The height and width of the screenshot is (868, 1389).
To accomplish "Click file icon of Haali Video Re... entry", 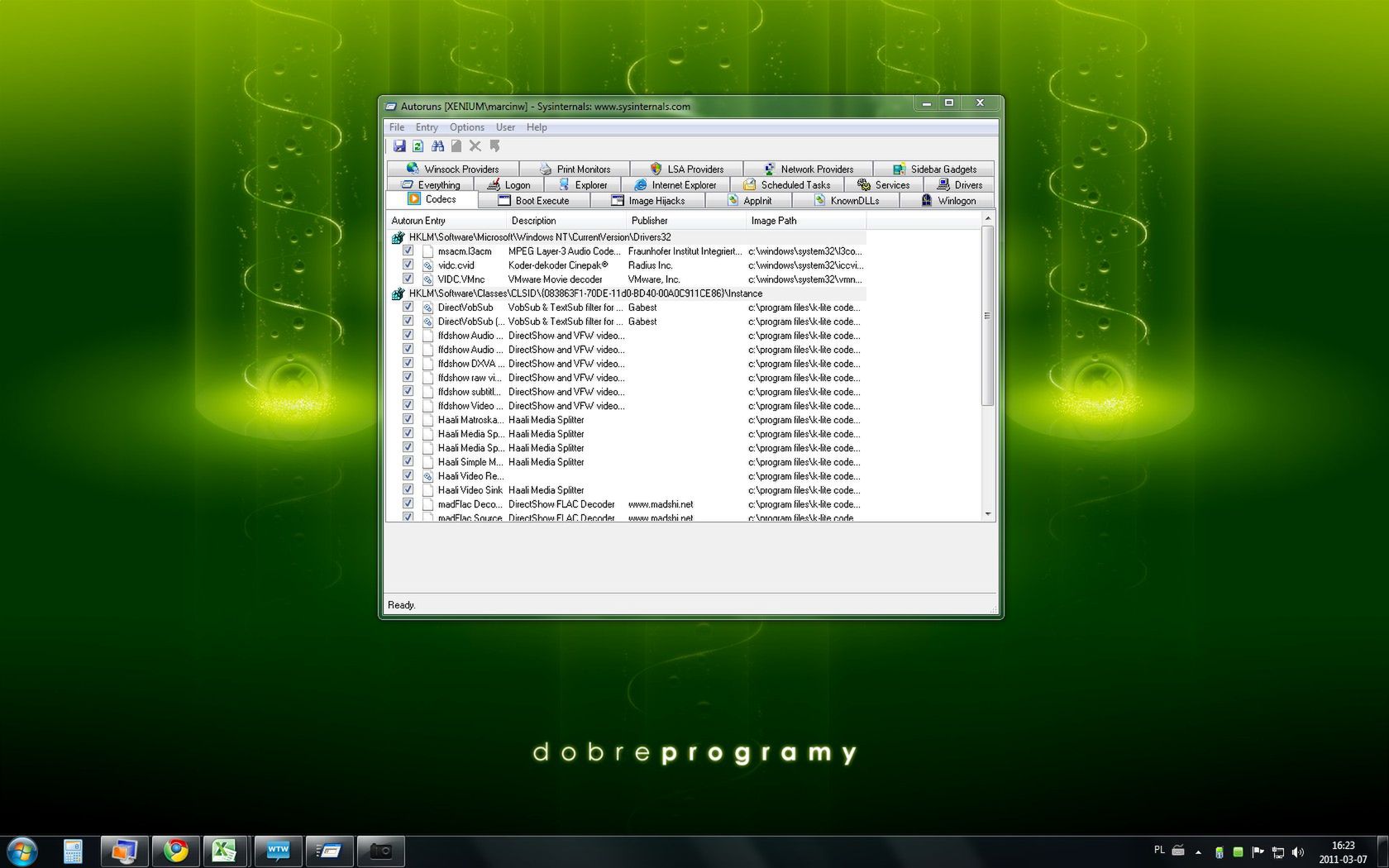I will point(427,476).
